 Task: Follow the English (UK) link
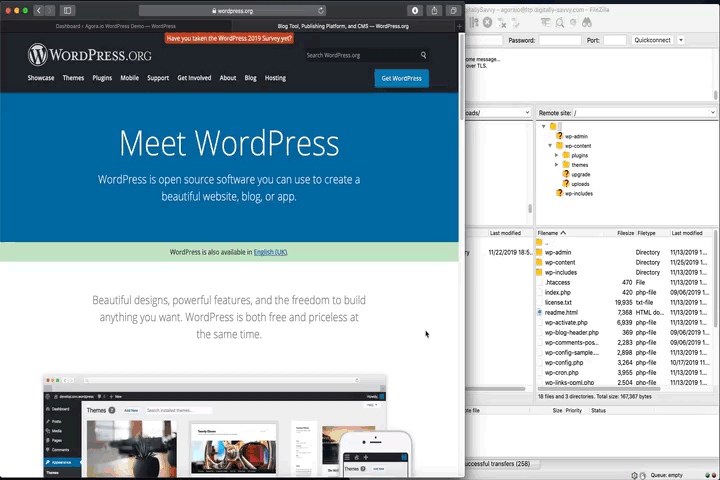pyautogui.click(x=270, y=252)
